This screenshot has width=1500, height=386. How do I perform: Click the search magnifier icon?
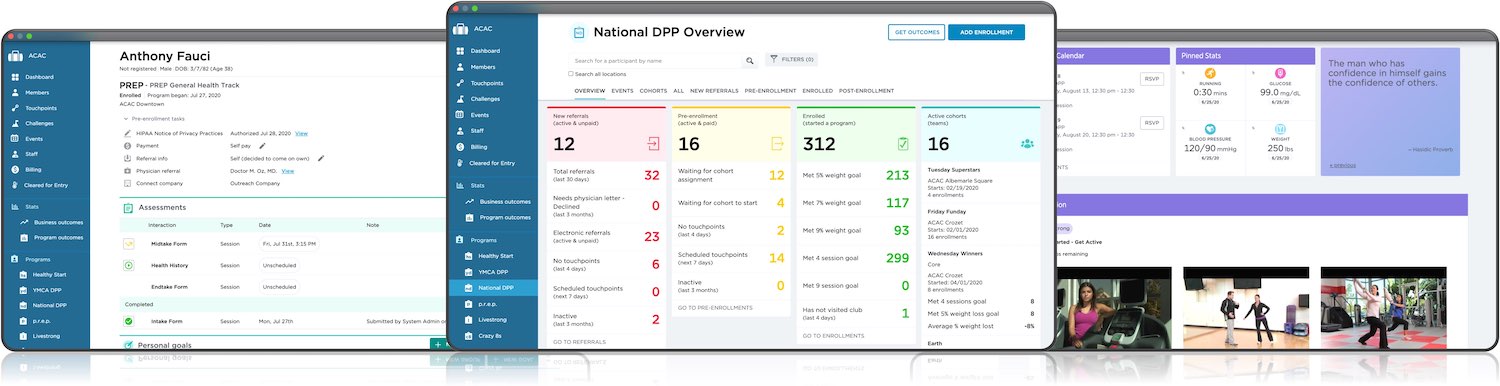[750, 61]
